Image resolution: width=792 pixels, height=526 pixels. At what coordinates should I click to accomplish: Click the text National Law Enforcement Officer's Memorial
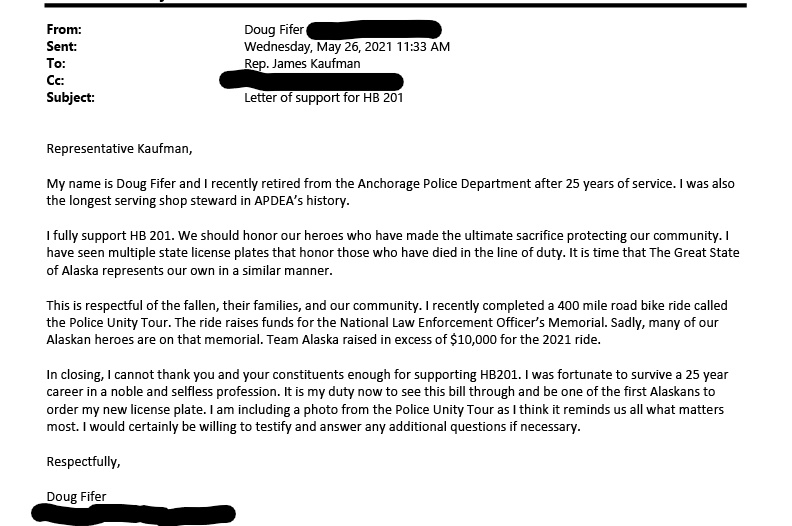472,322
